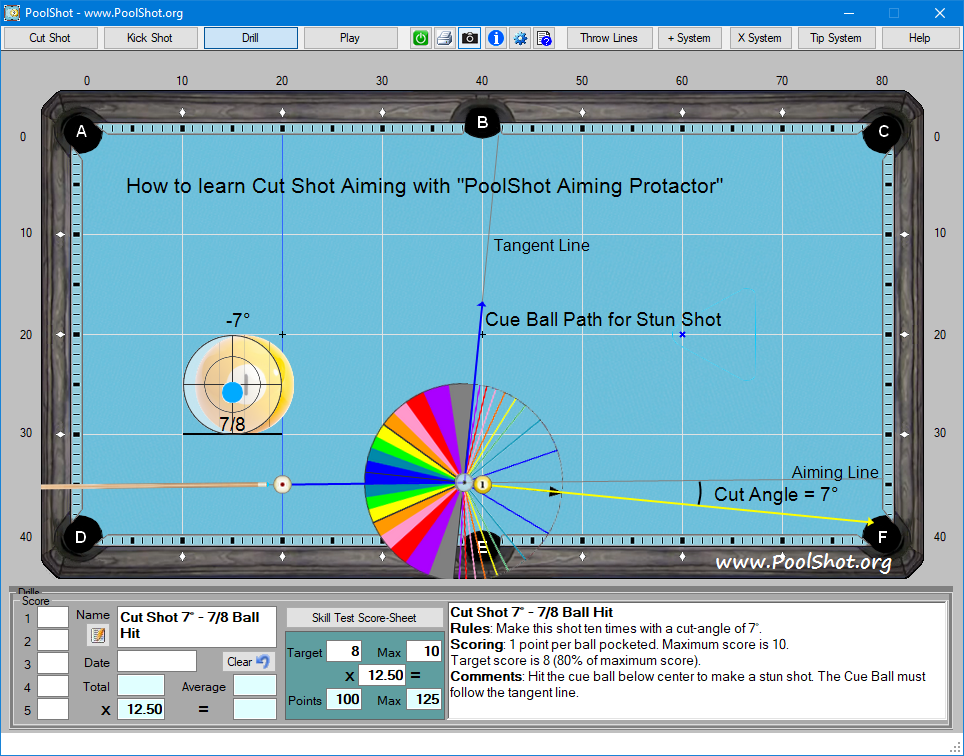Click the 12.50 multiplier in Score panel
The width and height of the screenshot is (964, 756).
(141, 709)
